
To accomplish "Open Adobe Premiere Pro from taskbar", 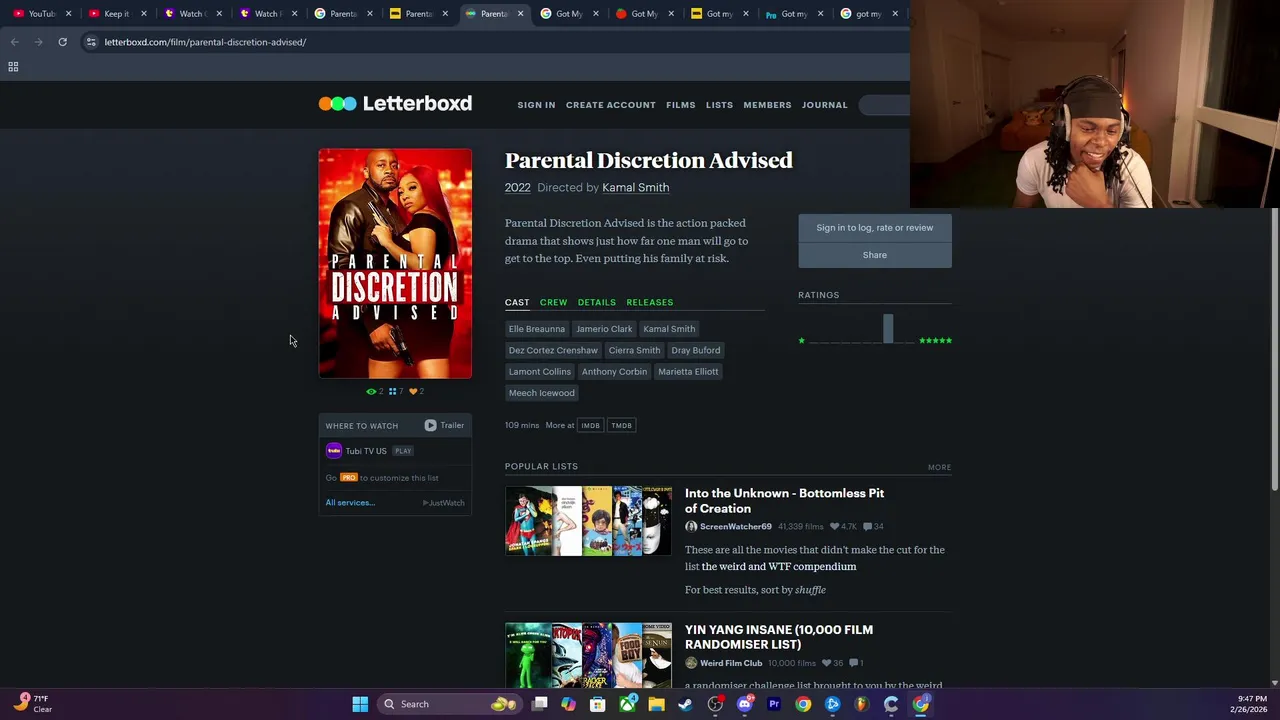I will (x=773, y=704).
